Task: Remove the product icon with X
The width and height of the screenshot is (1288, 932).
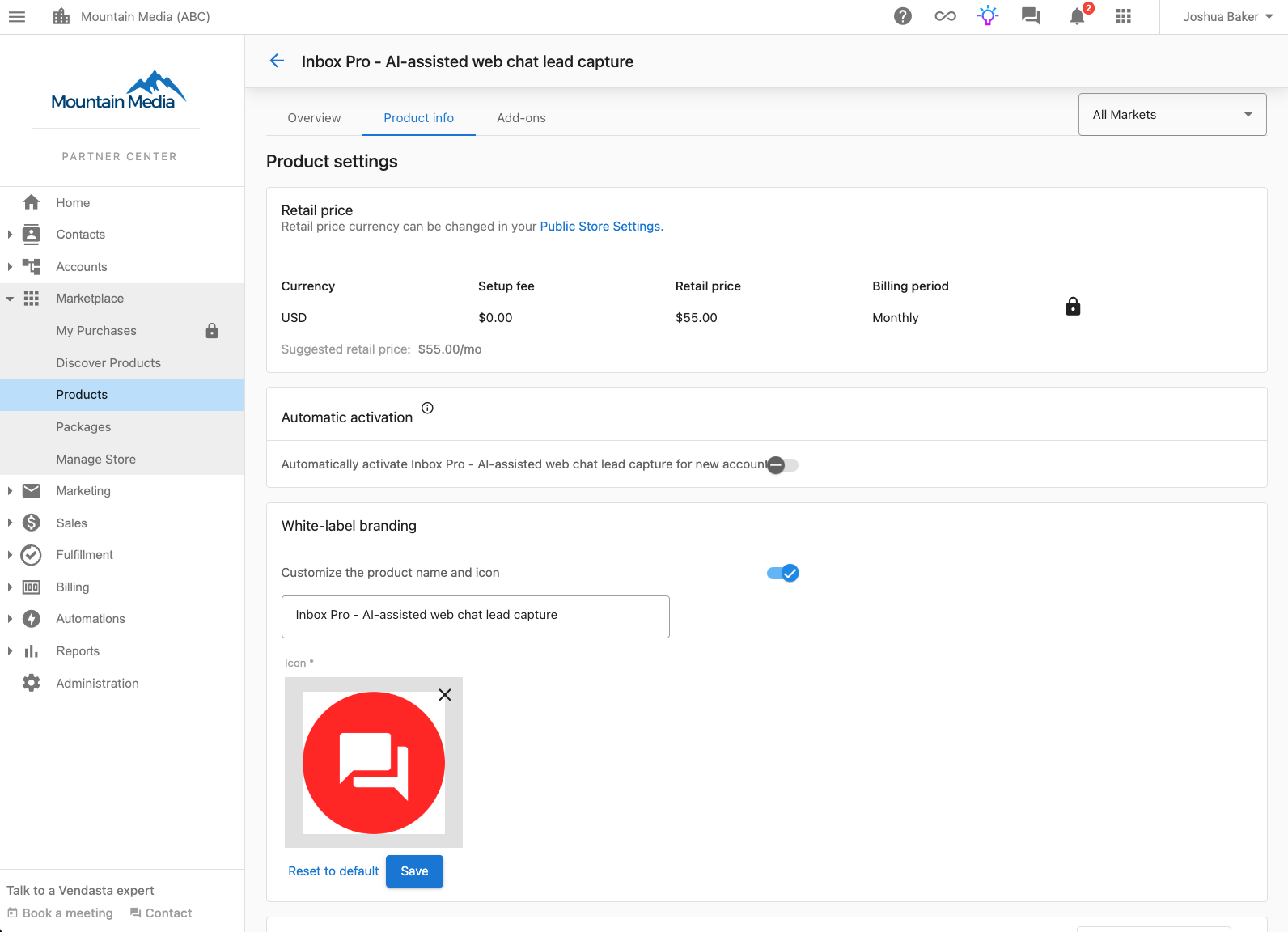Action: (444, 695)
